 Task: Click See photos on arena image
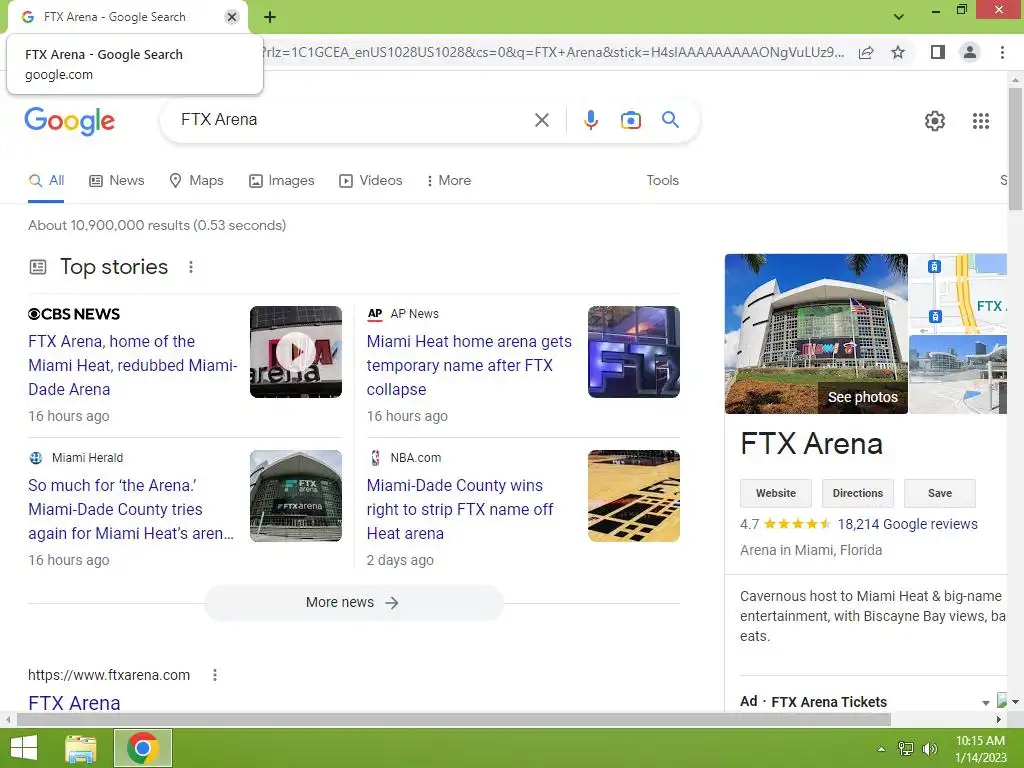863,397
